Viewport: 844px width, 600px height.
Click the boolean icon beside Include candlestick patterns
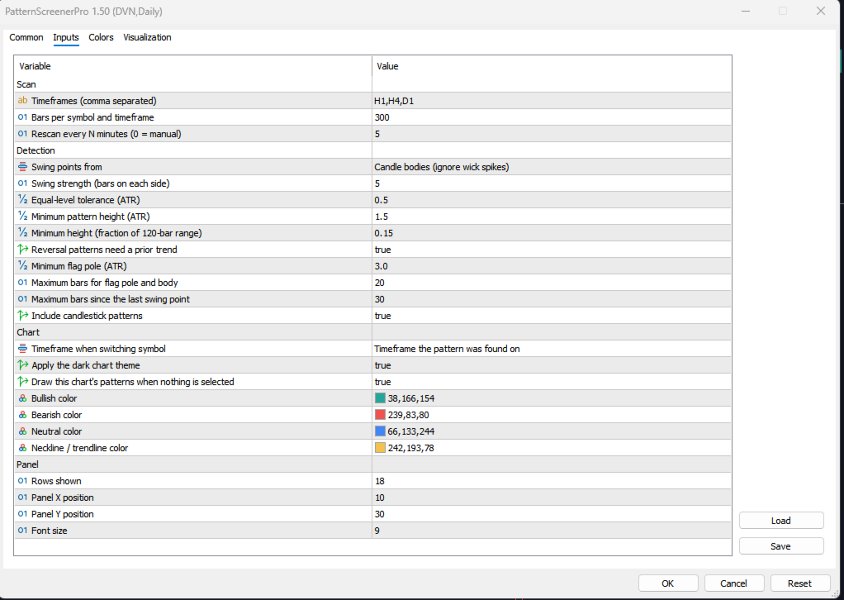pos(22,316)
